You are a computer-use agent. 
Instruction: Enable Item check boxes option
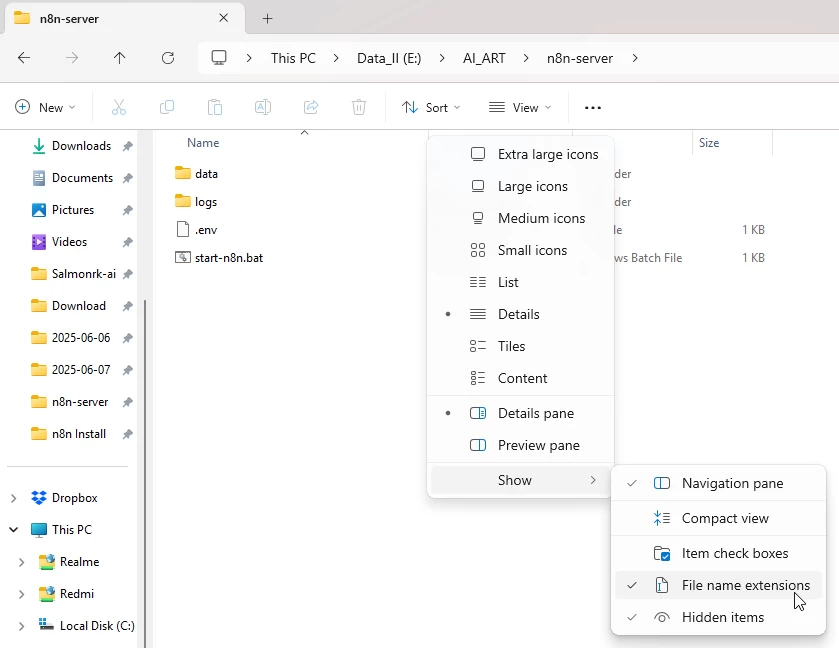pos(734,553)
